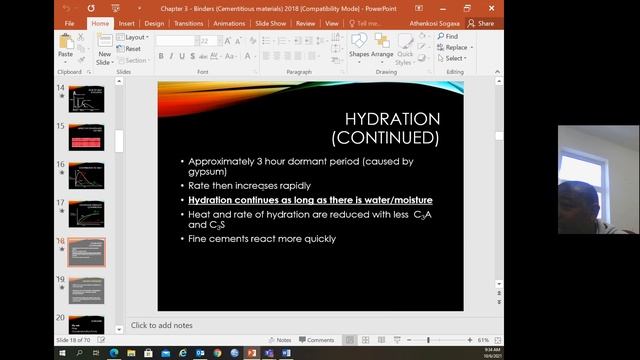The height and width of the screenshot is (360, 640).
Task: Switch to Slide Sorter view
Action: click(x=365, y=340)
